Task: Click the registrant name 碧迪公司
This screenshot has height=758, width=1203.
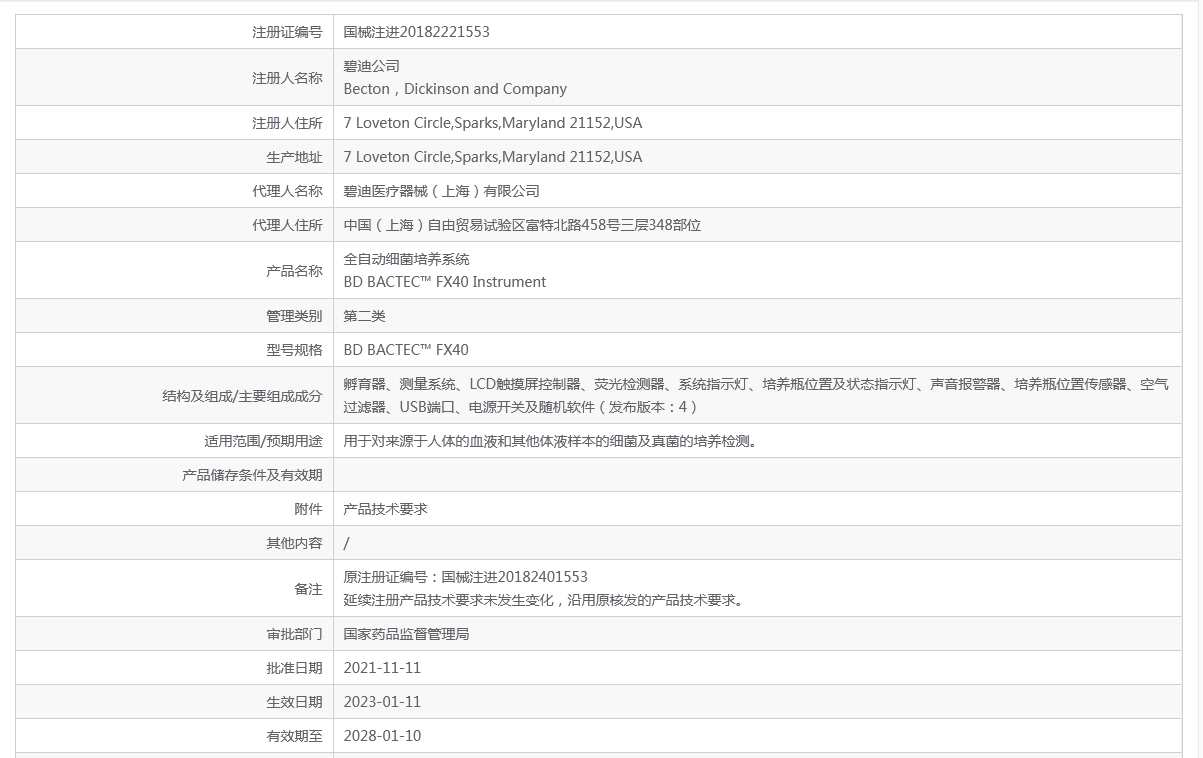Action: point(371,66)
